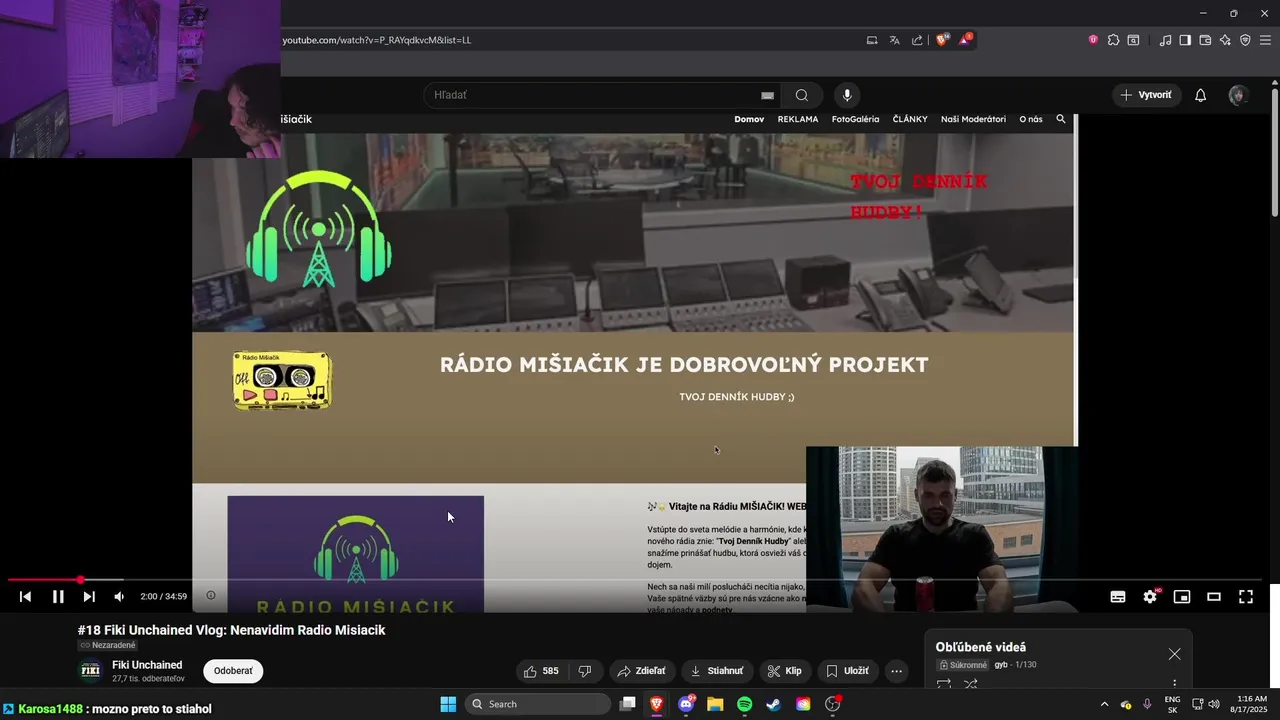Open more actions three-dot menu
1280x720 pixels.
coord(896,671)
